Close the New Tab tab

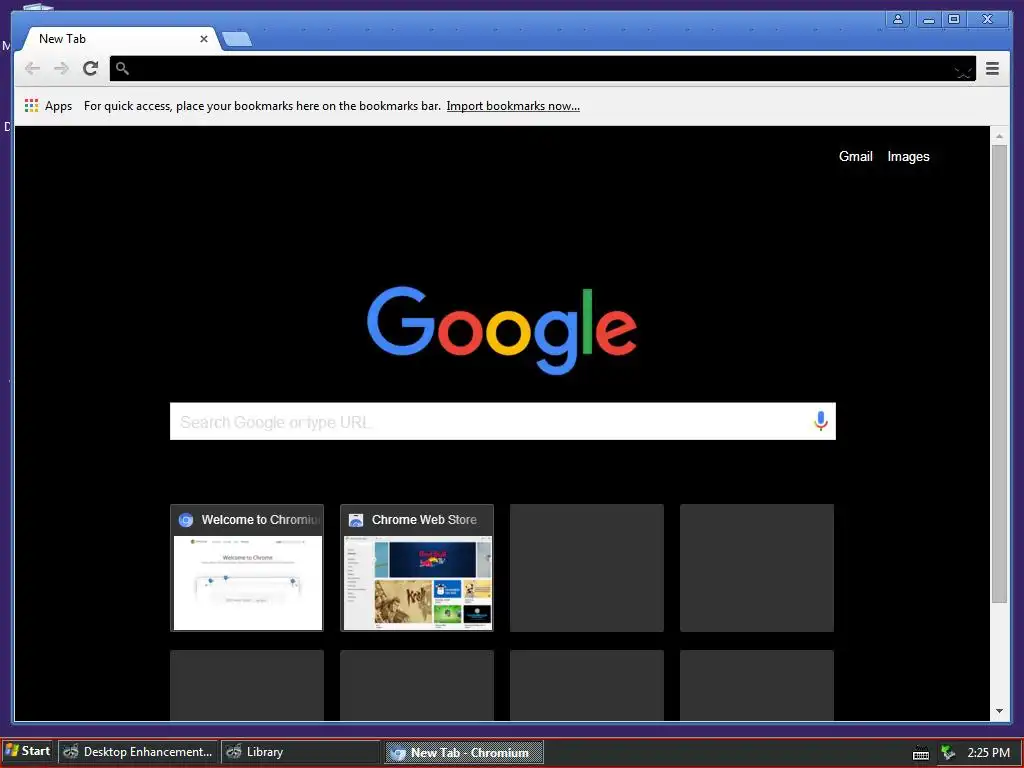click(x=204, y=39)
